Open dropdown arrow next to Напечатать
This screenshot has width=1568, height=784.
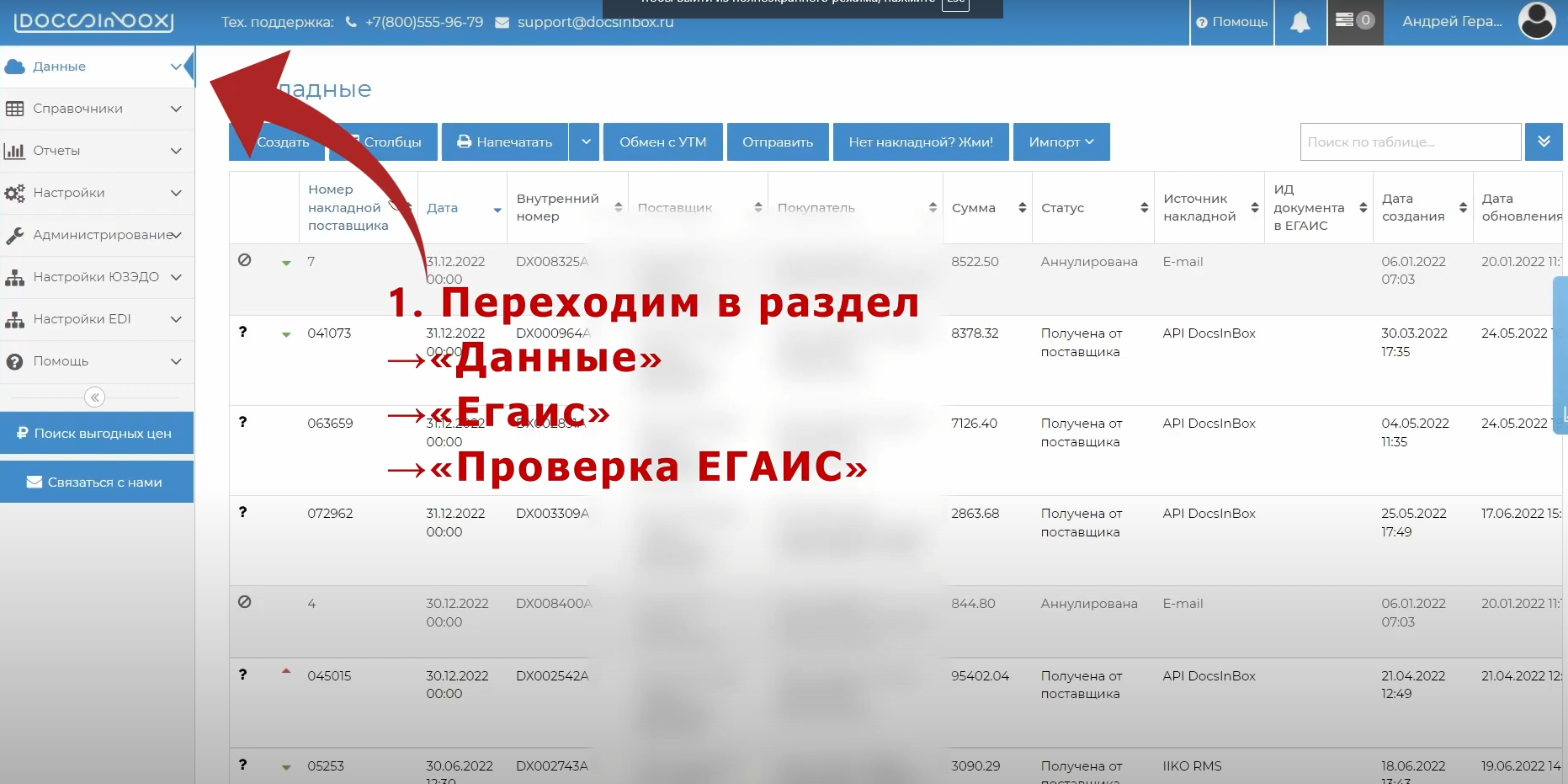tap(584, 142)
